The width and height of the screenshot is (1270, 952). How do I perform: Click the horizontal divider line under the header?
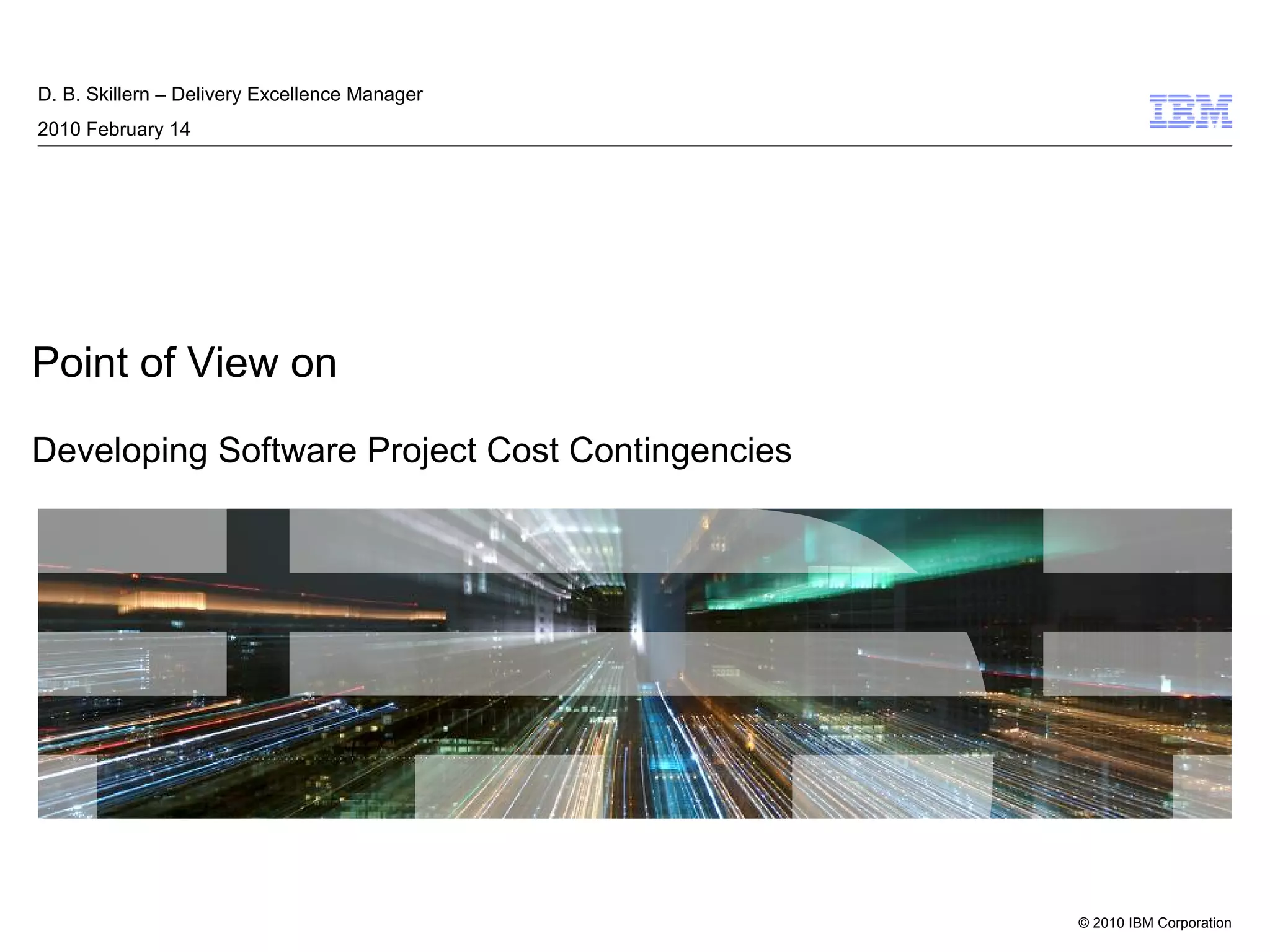(x=634, y=146)
